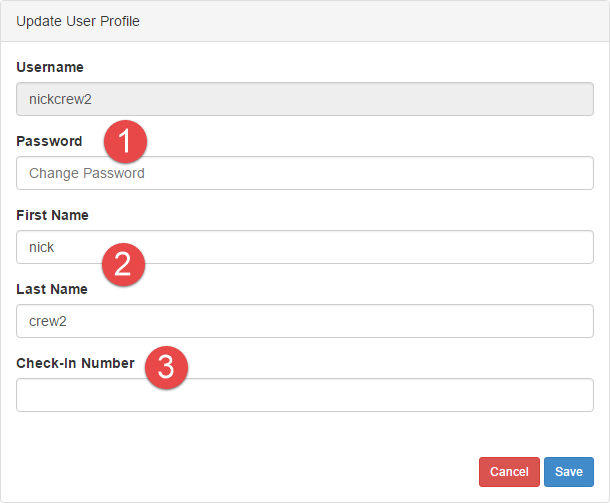Click the red number 3 badge

[x=166, y=367]
